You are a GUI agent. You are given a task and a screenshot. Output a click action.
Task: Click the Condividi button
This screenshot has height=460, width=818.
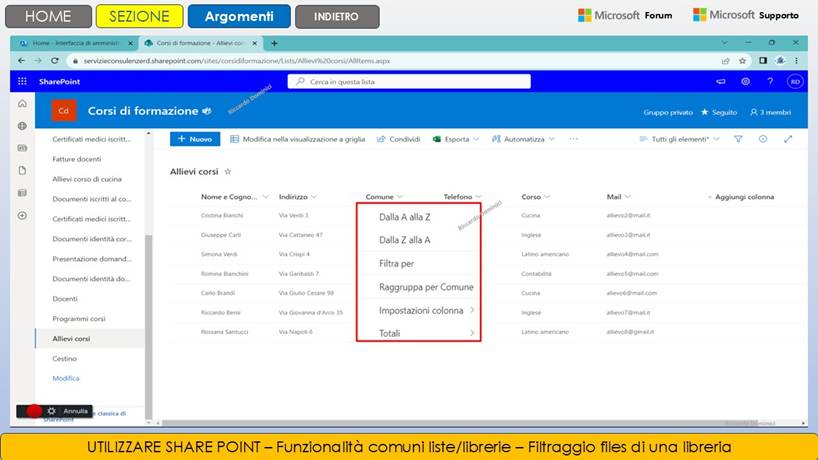399,139
